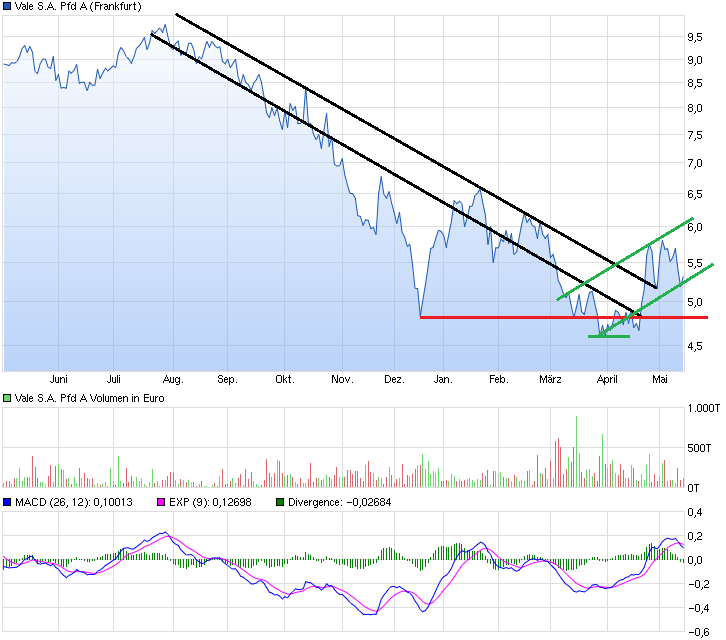The width and height of the screenshot is (726, 640).
Task: Select the Vale S.A. Pfd A (Frankfurt) title
Action: click(78, 6)
